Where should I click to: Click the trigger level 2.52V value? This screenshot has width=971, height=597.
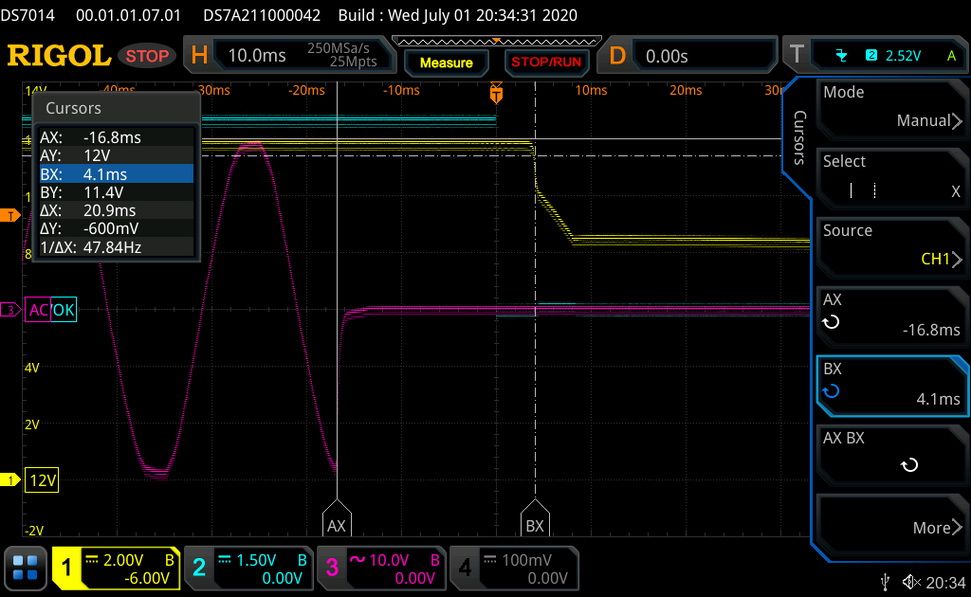(x=903, y=56)
